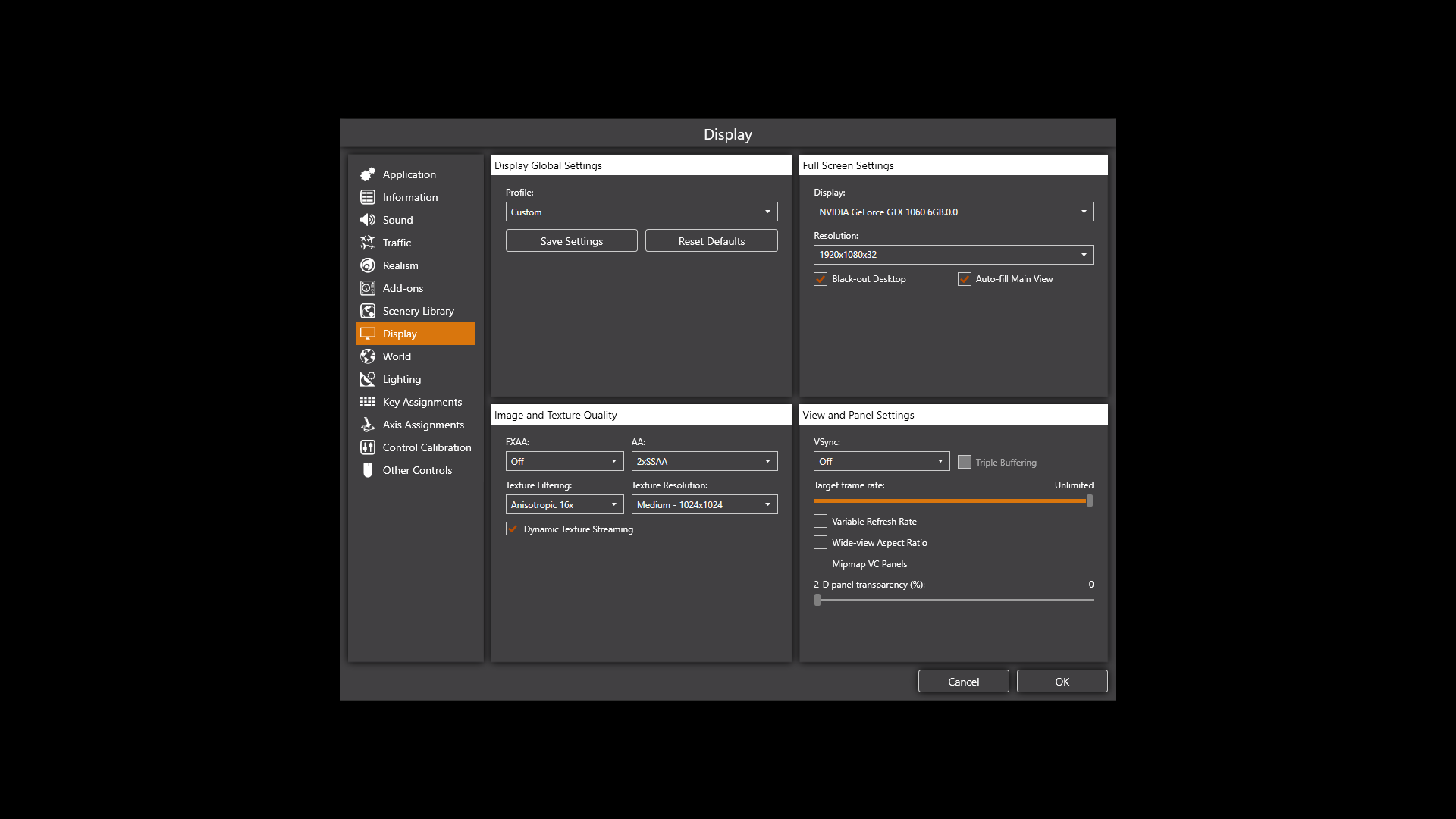
Task: Open the Realism menu label
Action: [400, 265]
